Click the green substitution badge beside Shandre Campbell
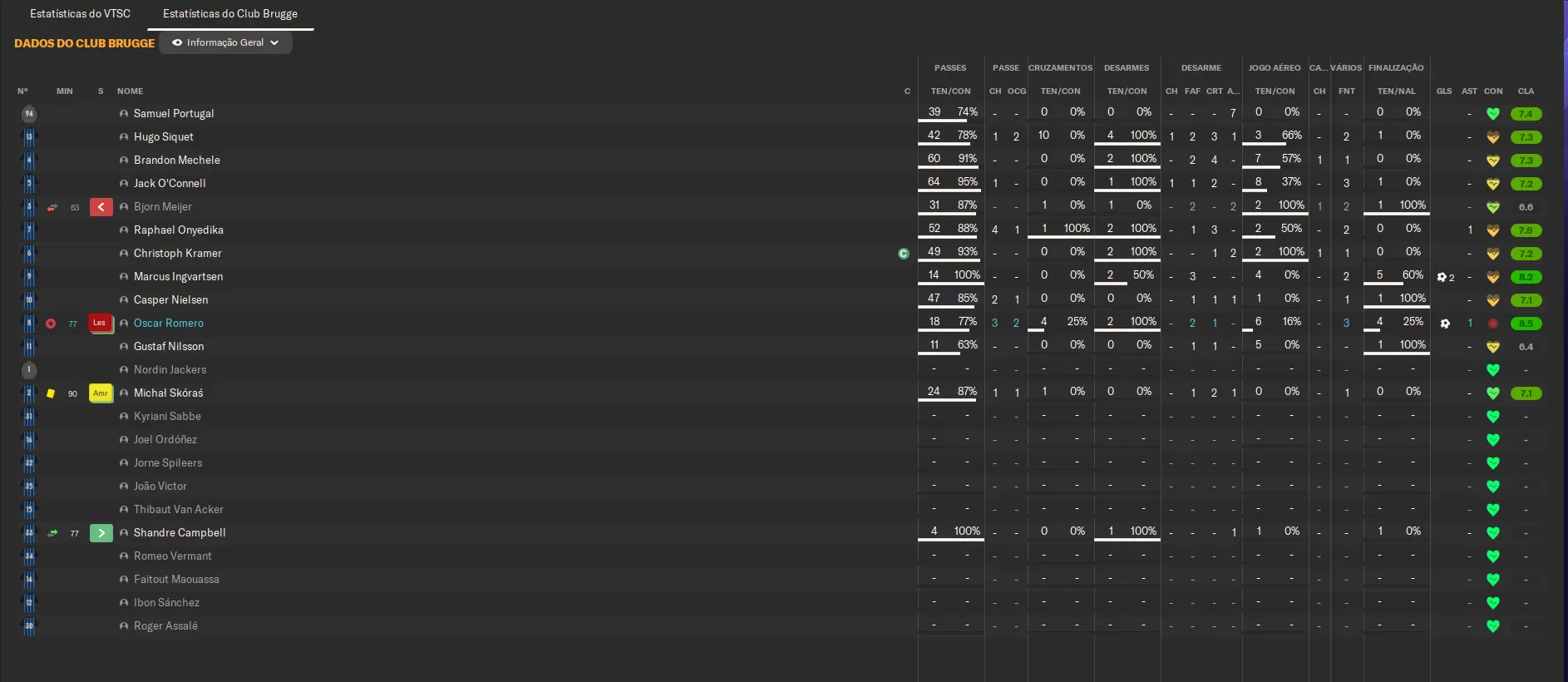Screen dimensions: 1568x682 pyautogui.click(x=101, y=533)
